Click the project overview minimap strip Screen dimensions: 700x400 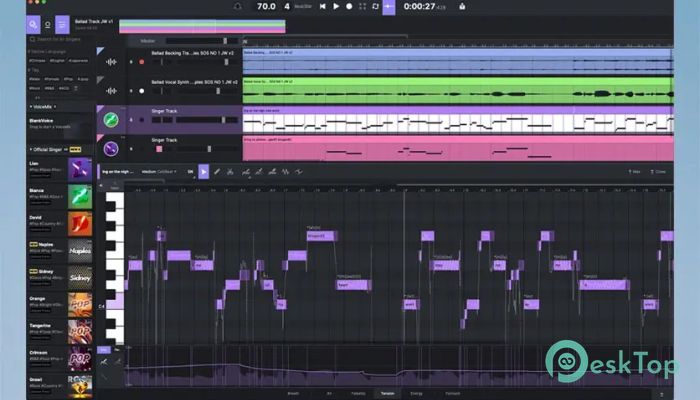[x=202, y=26]
